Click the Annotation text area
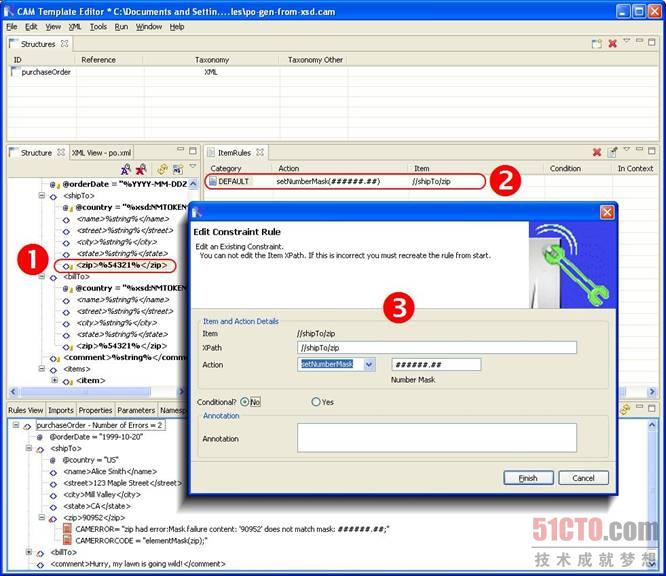The image size is (666, 576). click(437, 438)
